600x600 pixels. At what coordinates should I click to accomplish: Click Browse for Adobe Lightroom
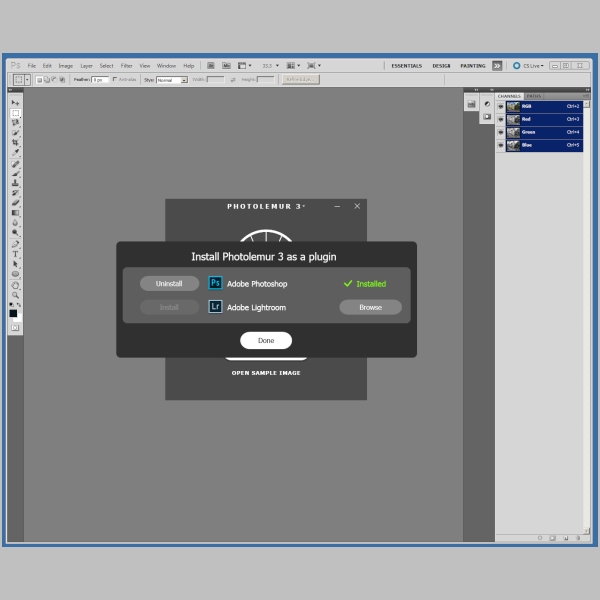370,307
